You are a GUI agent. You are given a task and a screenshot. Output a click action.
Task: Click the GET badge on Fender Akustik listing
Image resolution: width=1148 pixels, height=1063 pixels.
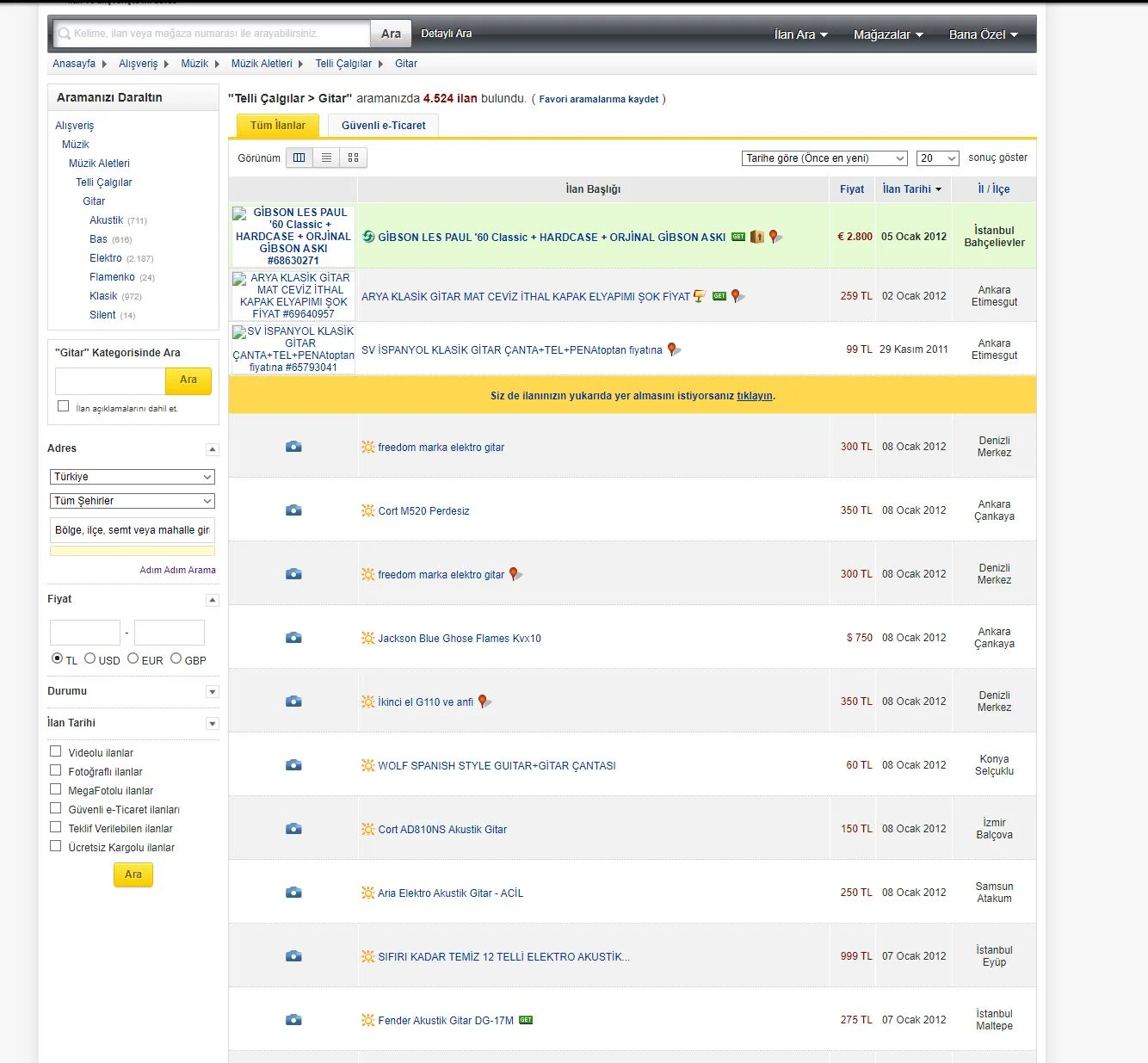(x=526, y=1020)
